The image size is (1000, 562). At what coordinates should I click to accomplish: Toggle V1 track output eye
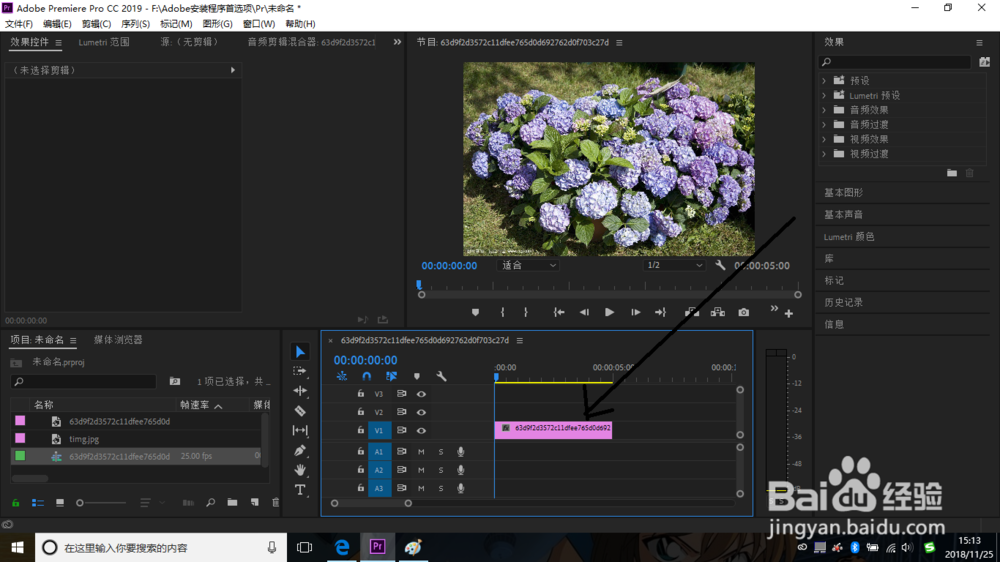(422, 431)
